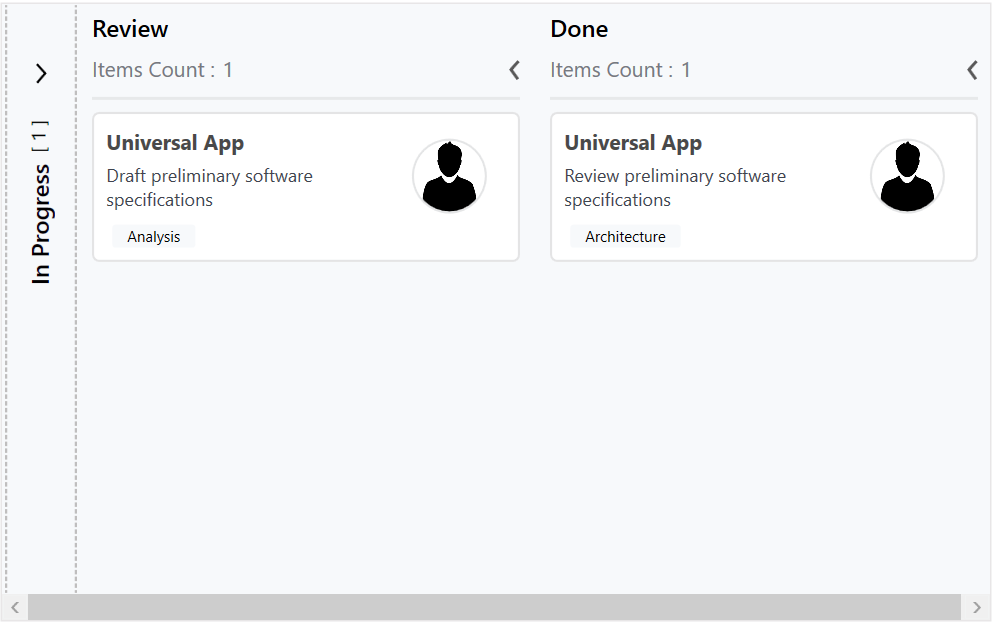Screen dimensions: 994x625
Task: Click Items Count under the Review header
Action: [x=162, y=70]
